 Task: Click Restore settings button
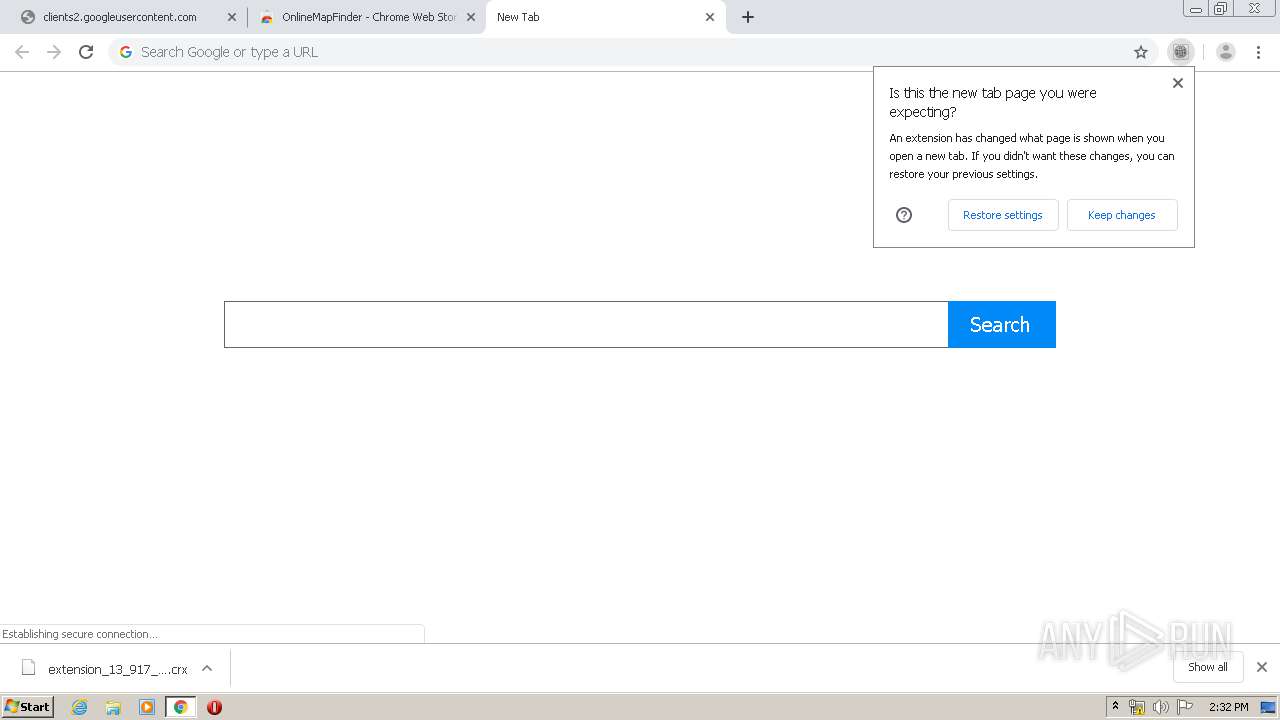(1003, 215)
